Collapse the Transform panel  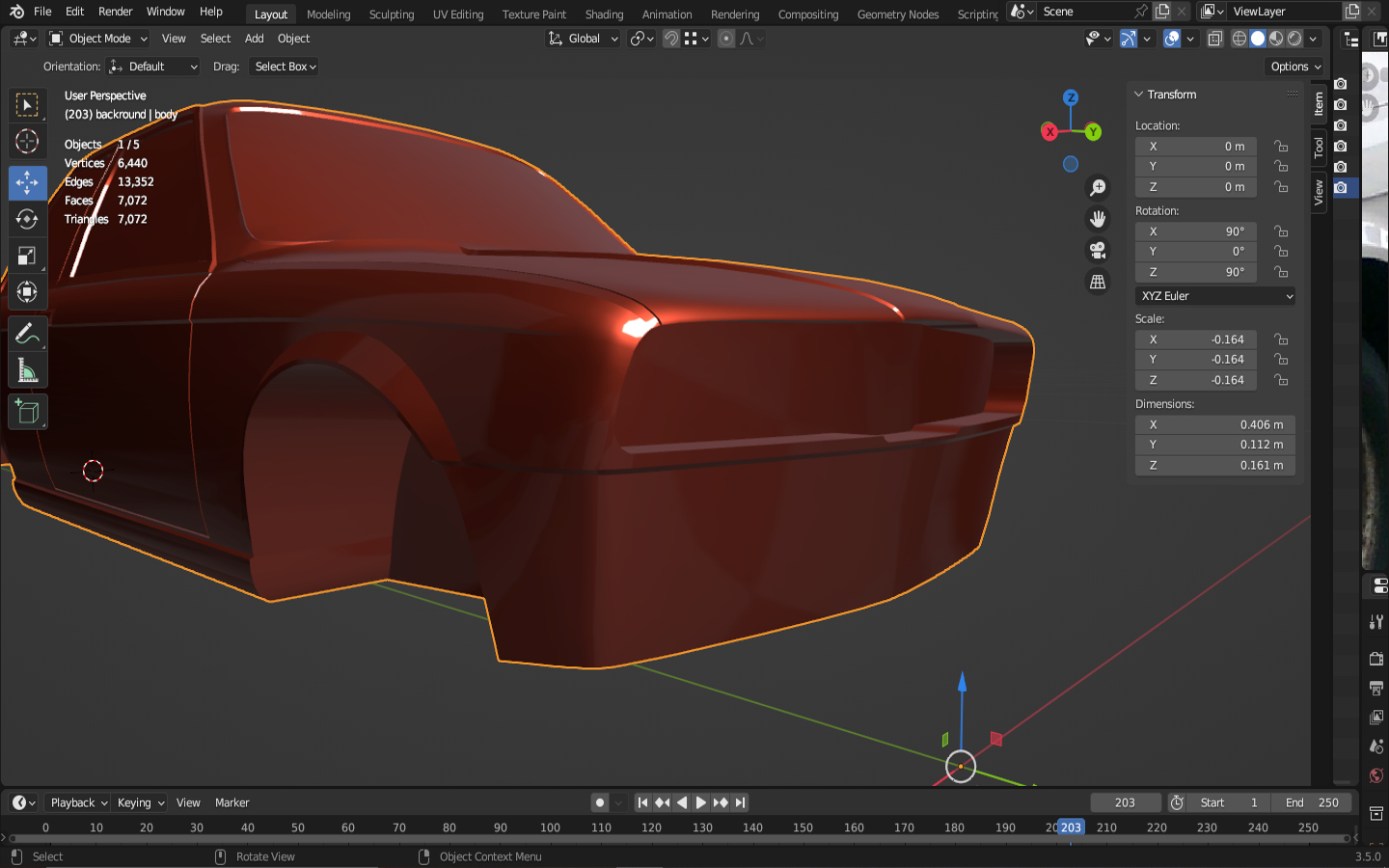[x=1139, y=95]
